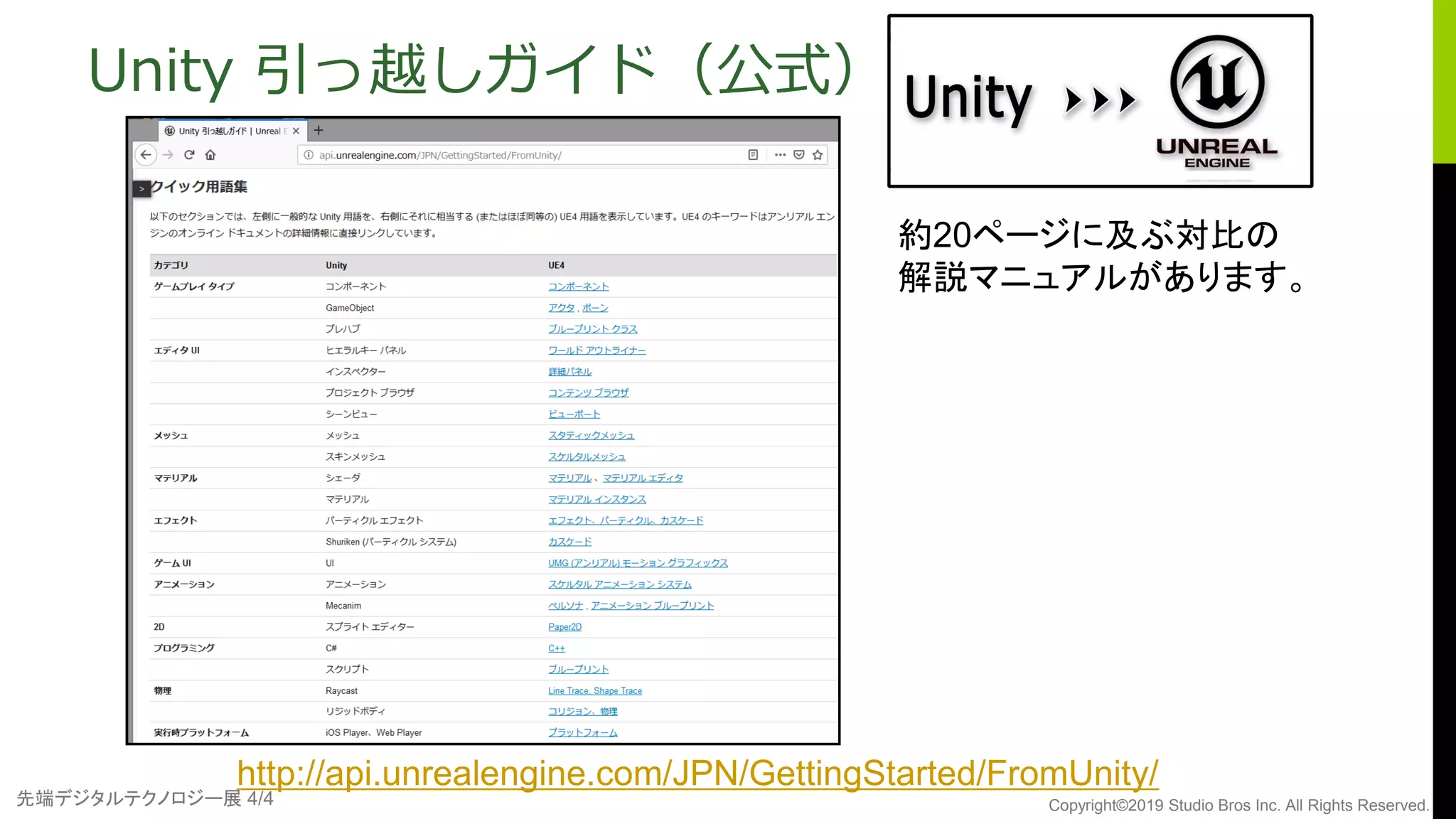This screenshot has height=819, width=1456.
Task: Select the ヒエラルキー パネル cell
Action: [365, 350]
